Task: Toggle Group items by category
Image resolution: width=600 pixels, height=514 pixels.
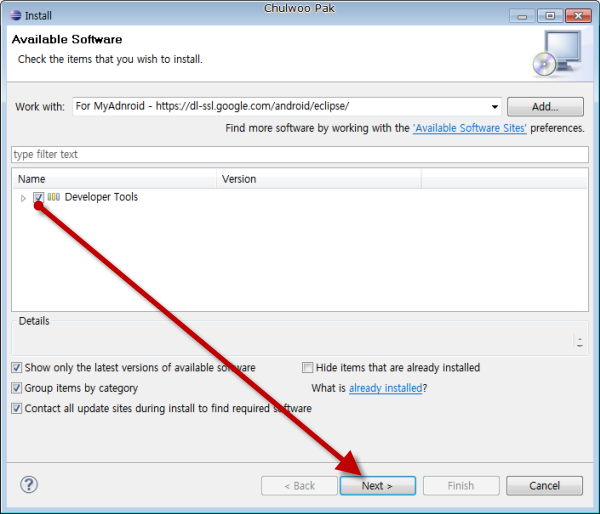Action: point(16,388)
